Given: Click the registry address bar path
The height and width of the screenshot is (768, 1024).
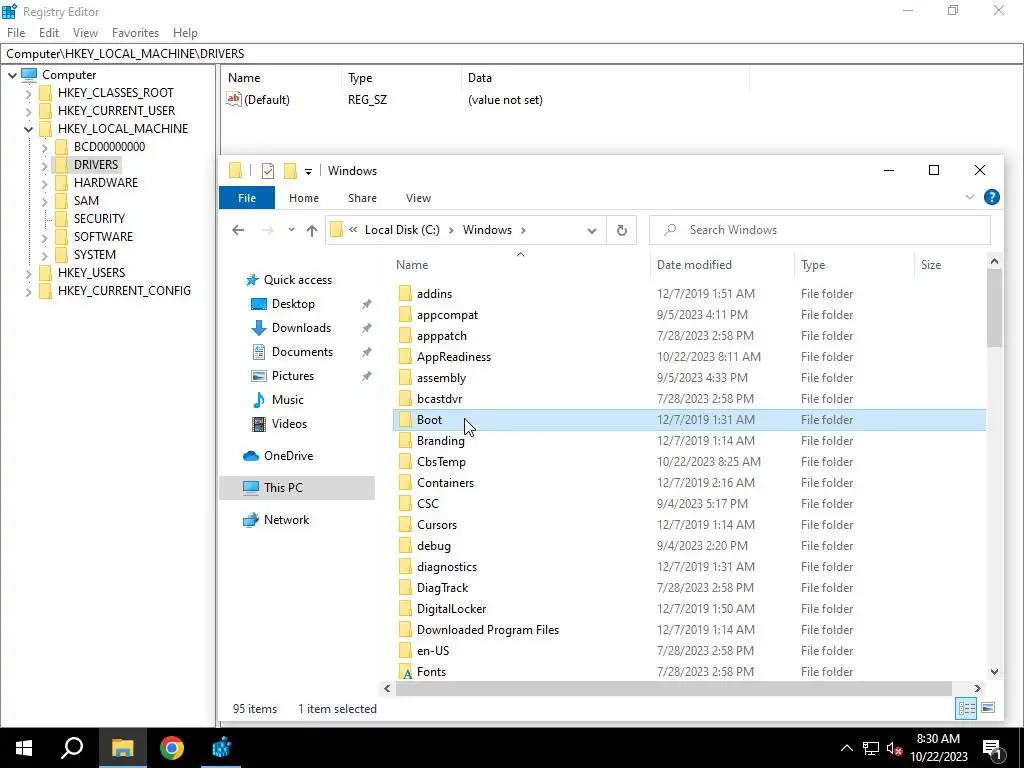Looking at the screenshot, I should click(511, 54).
